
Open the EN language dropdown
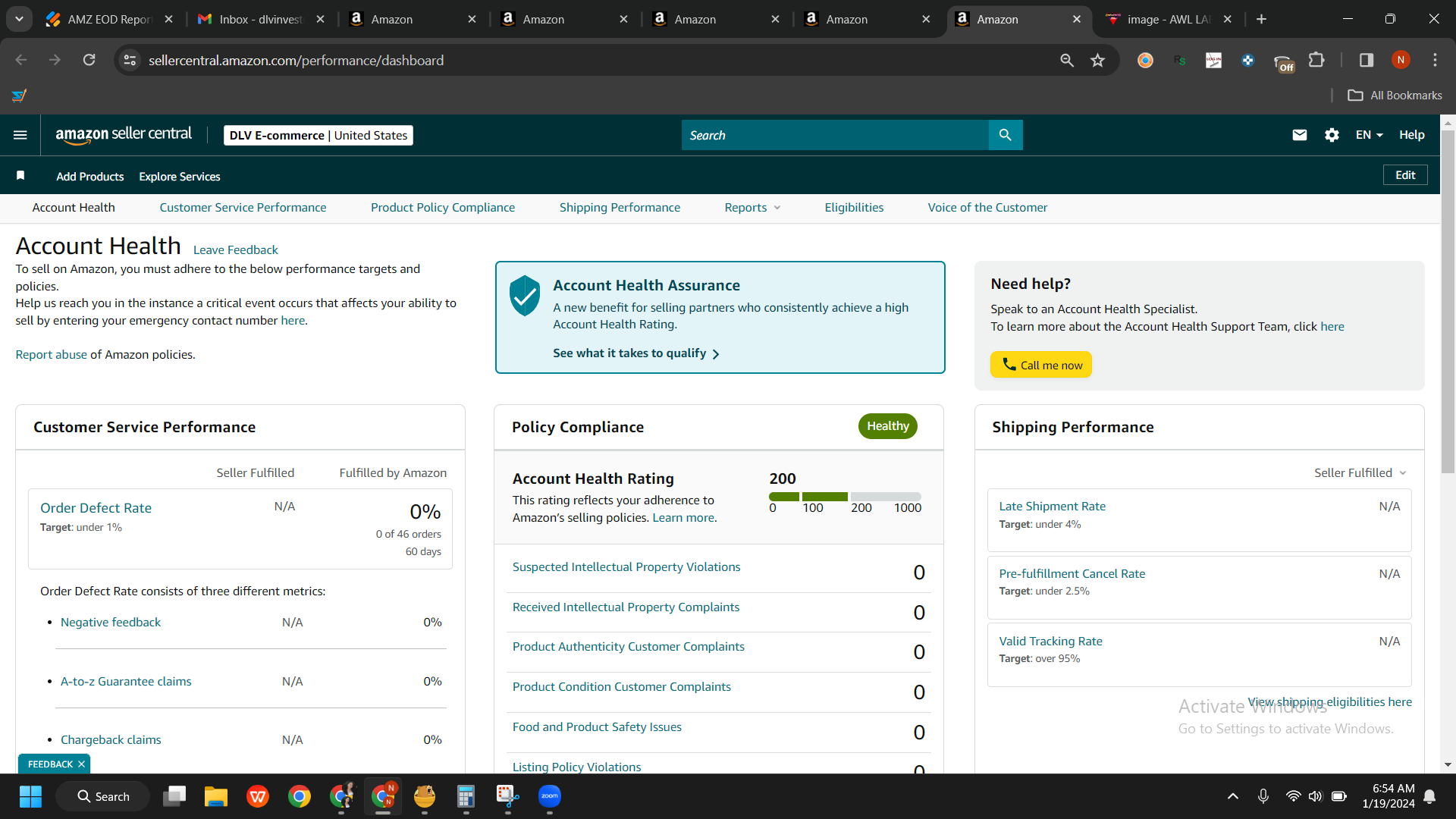(1370, 135)
